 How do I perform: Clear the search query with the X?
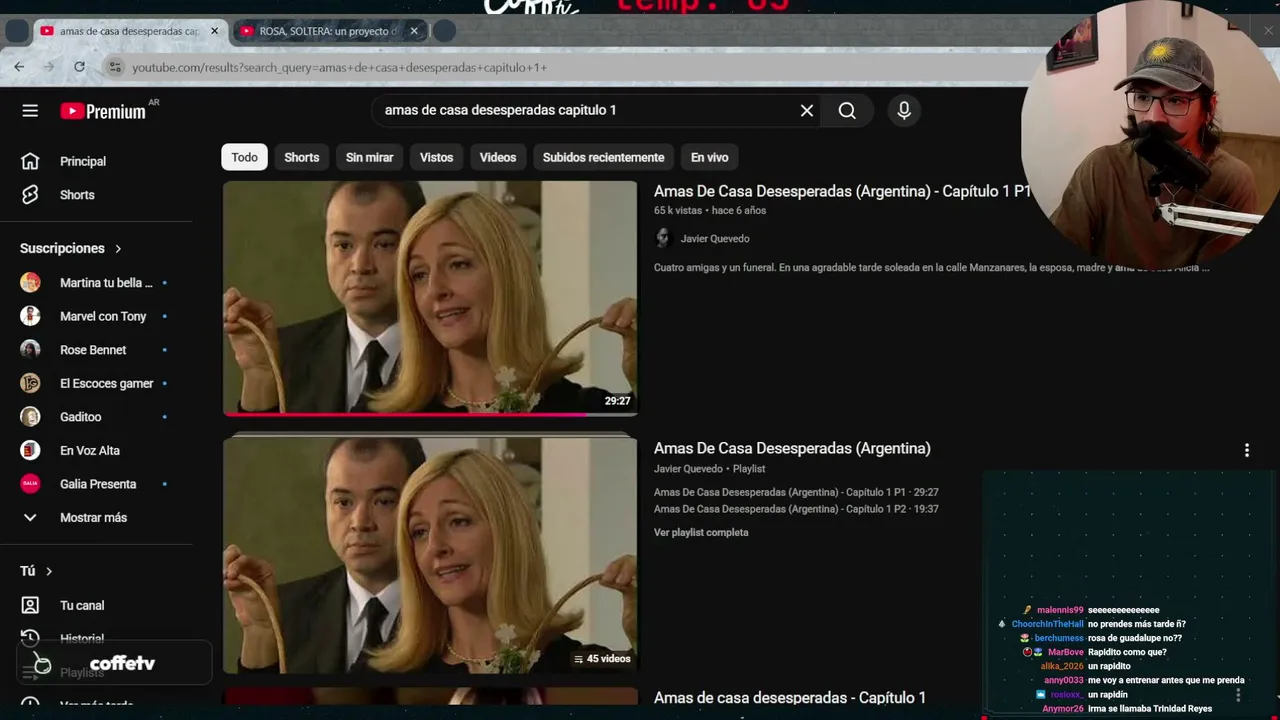pyautogui.click(x=807, y=111)
